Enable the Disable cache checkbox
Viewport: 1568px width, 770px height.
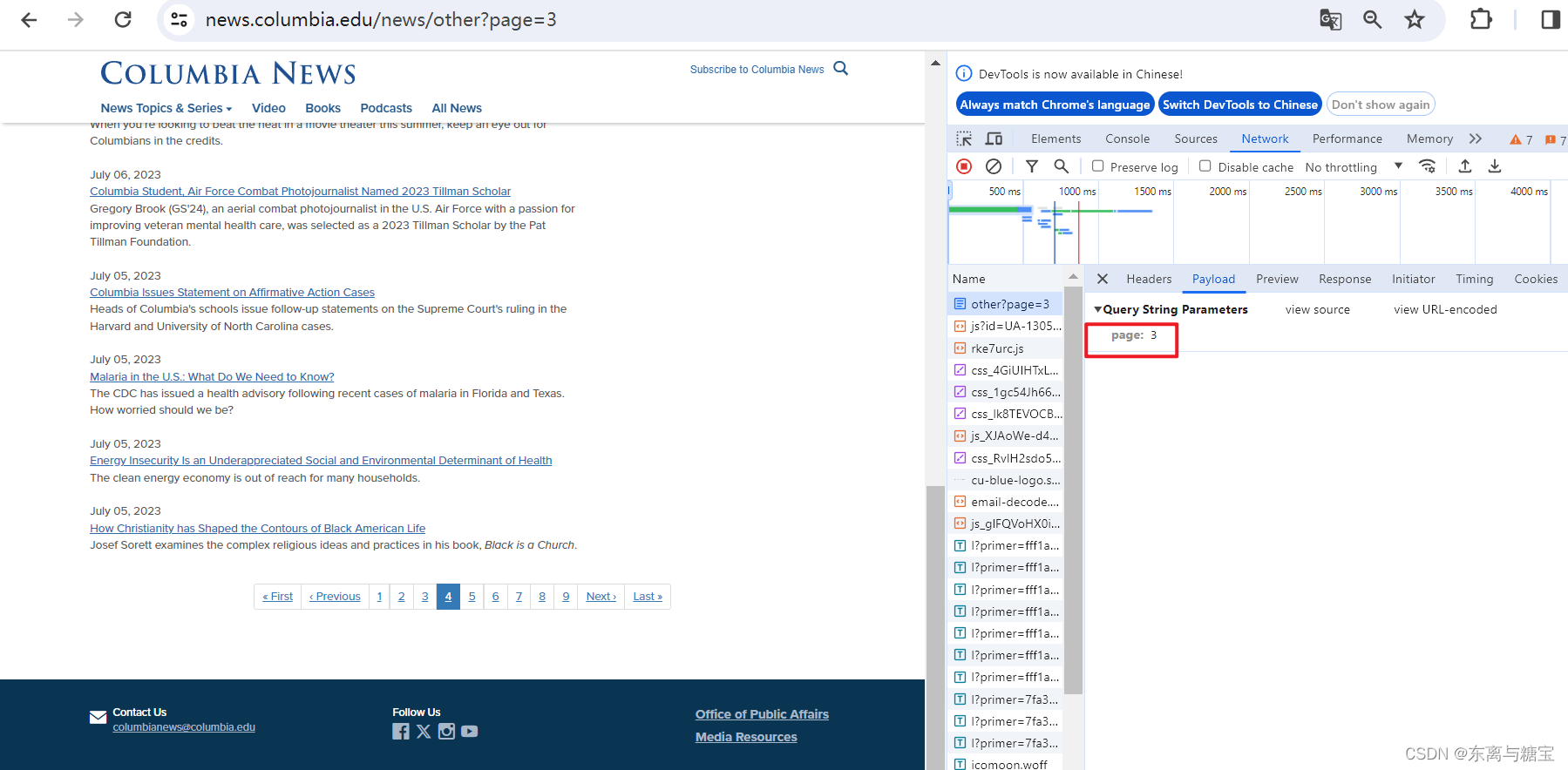[x=1205, y=166]
